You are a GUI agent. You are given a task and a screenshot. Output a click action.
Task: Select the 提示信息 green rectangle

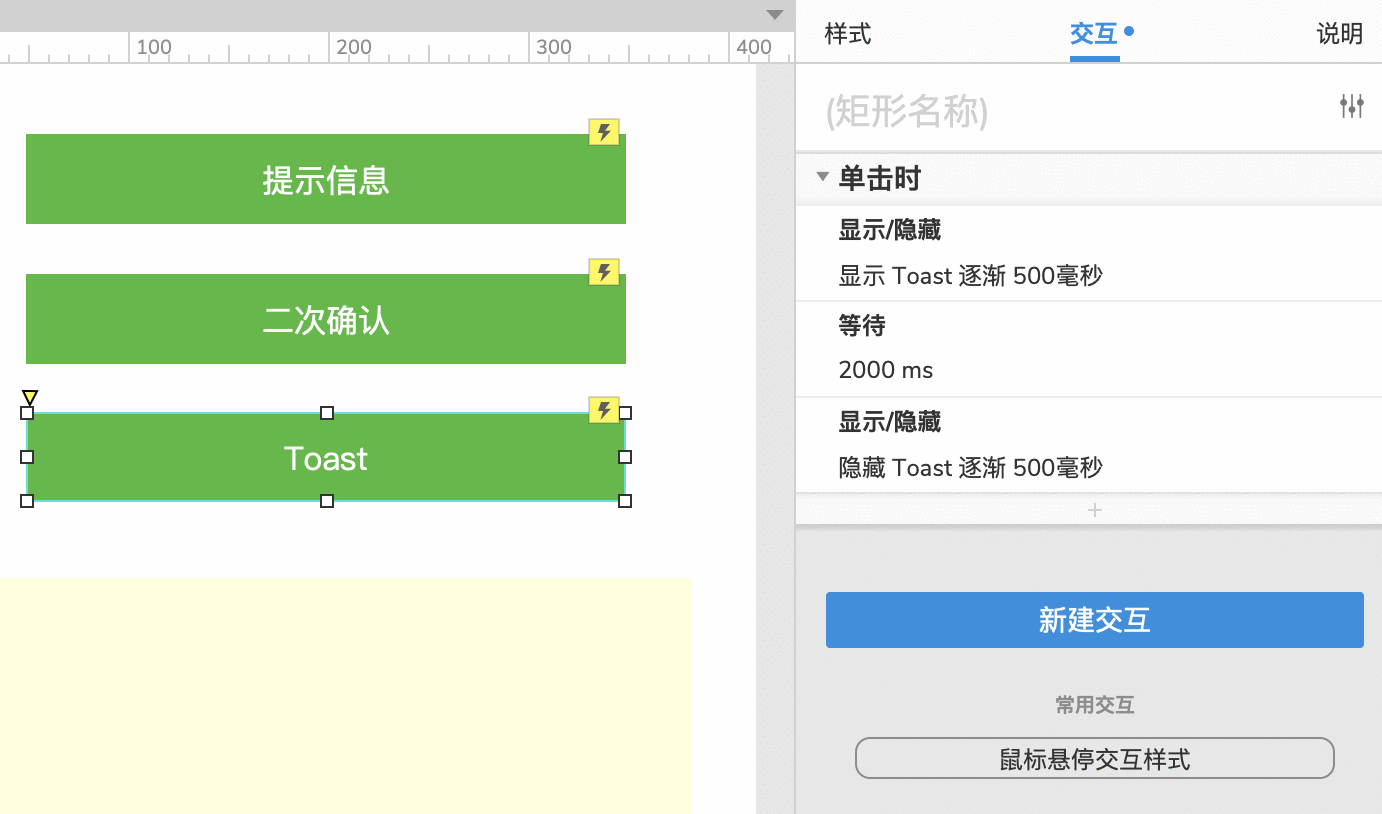click(326, 179)
